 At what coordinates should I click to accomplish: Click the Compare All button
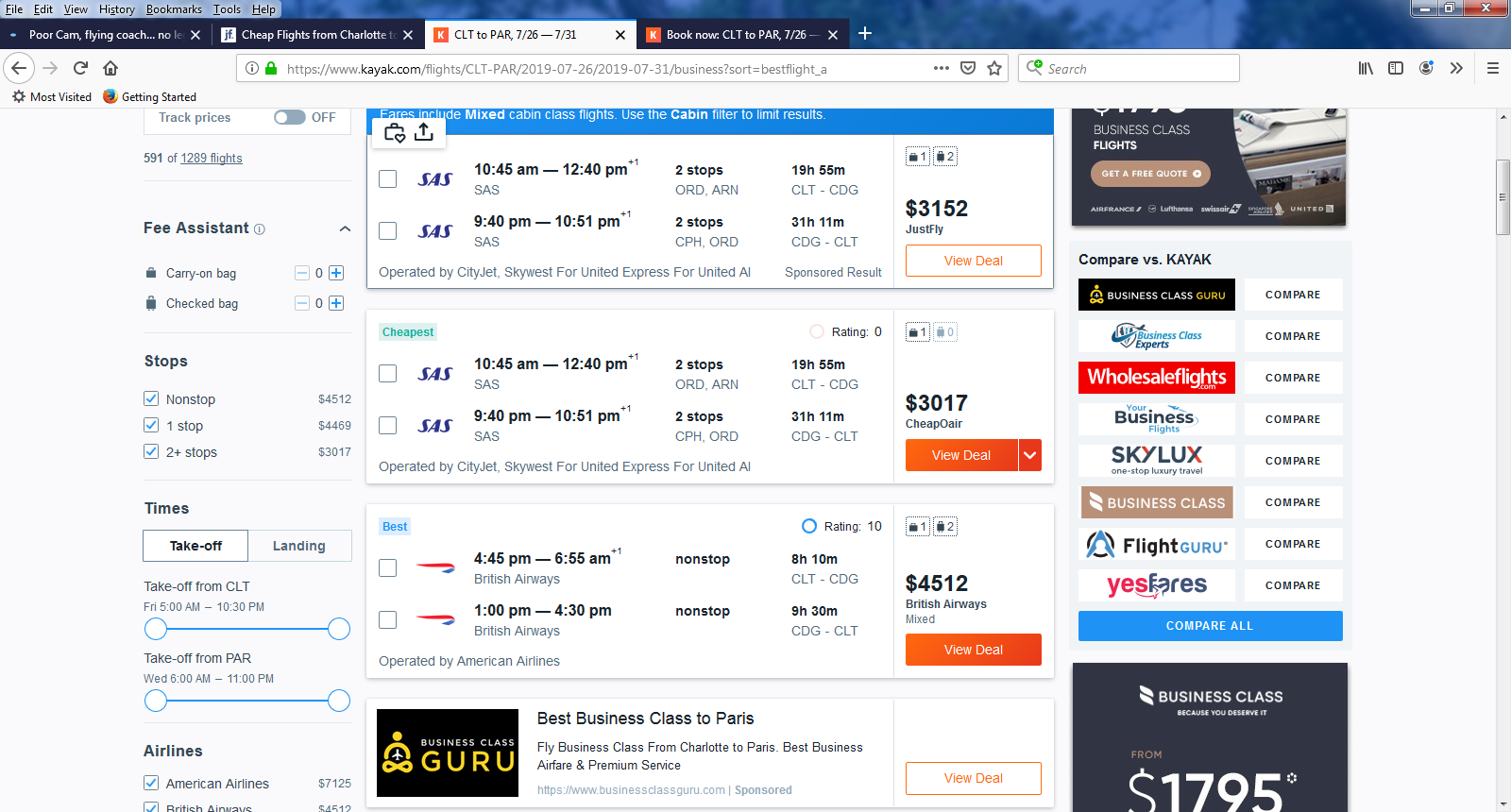click(x=1210, y=626)
